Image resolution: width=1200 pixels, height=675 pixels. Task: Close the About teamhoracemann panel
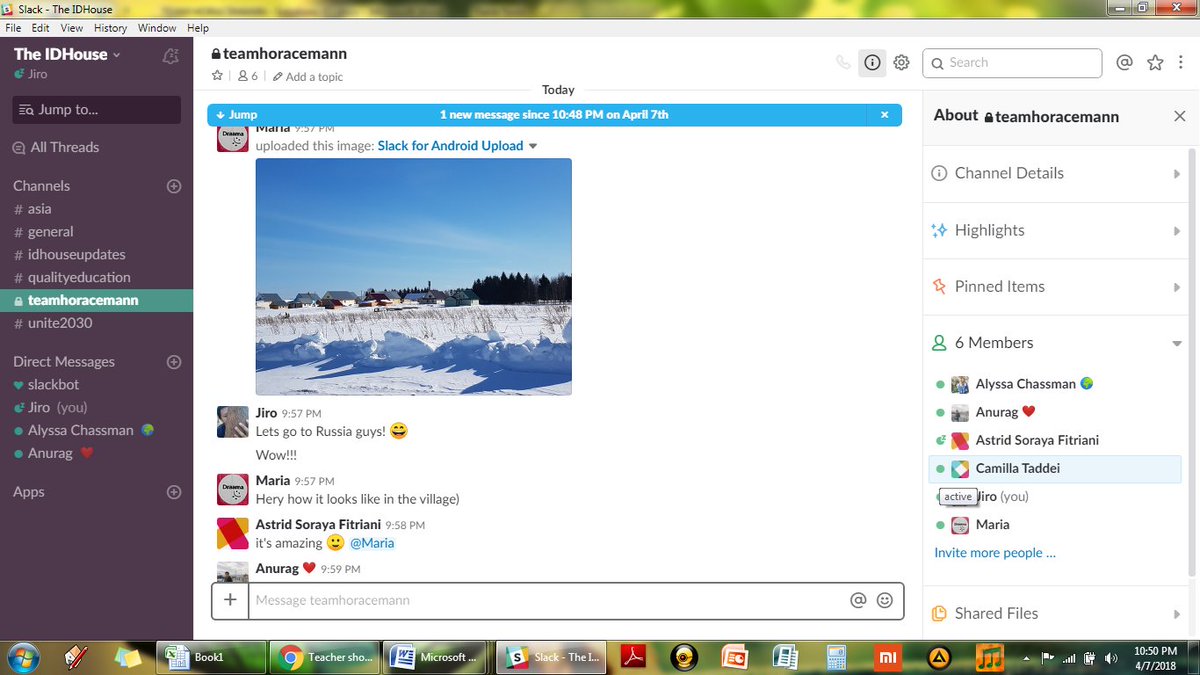tap(1179, 116)
